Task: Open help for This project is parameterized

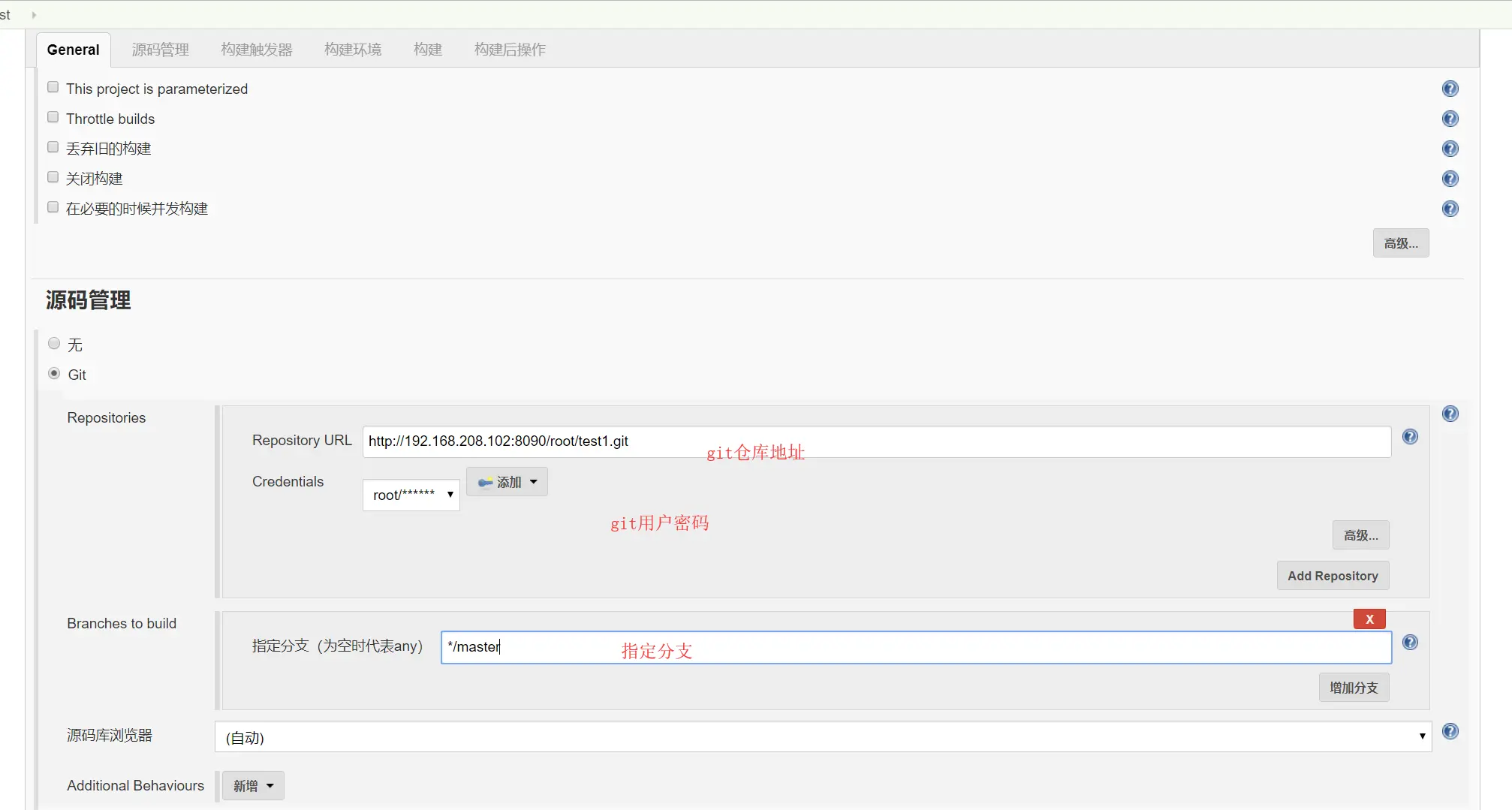Action: 1450,89
